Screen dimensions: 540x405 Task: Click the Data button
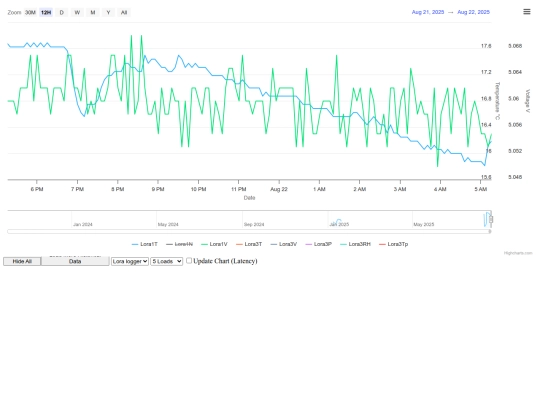click(75, 261)
